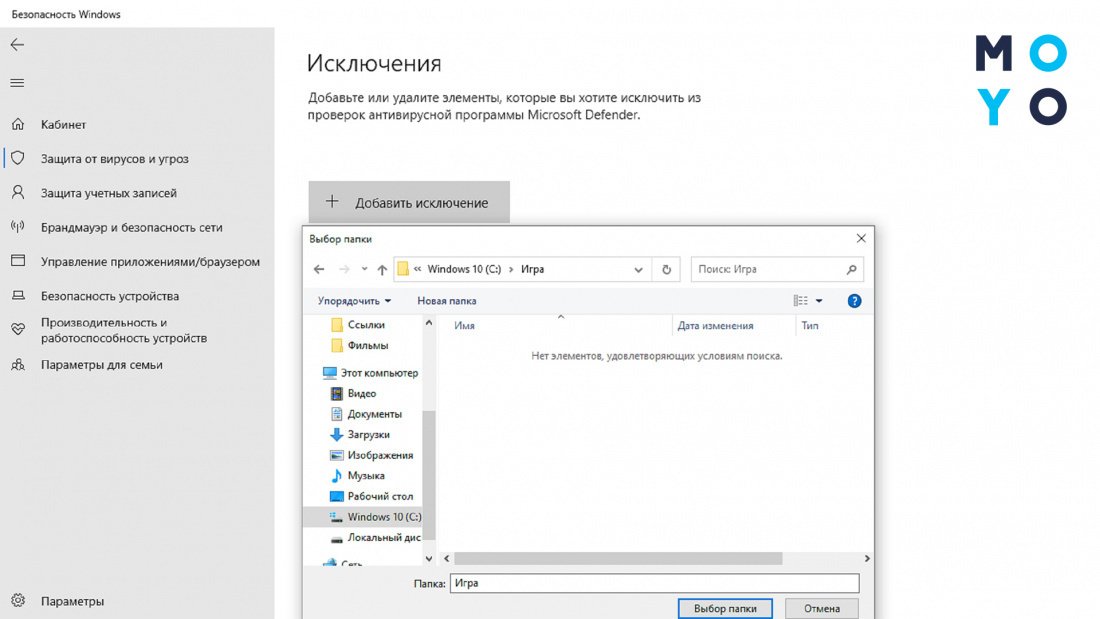The width and height of the screenshot is (1100, 619).
Task: Click the shield icon for virus protection
Action: 18,158
